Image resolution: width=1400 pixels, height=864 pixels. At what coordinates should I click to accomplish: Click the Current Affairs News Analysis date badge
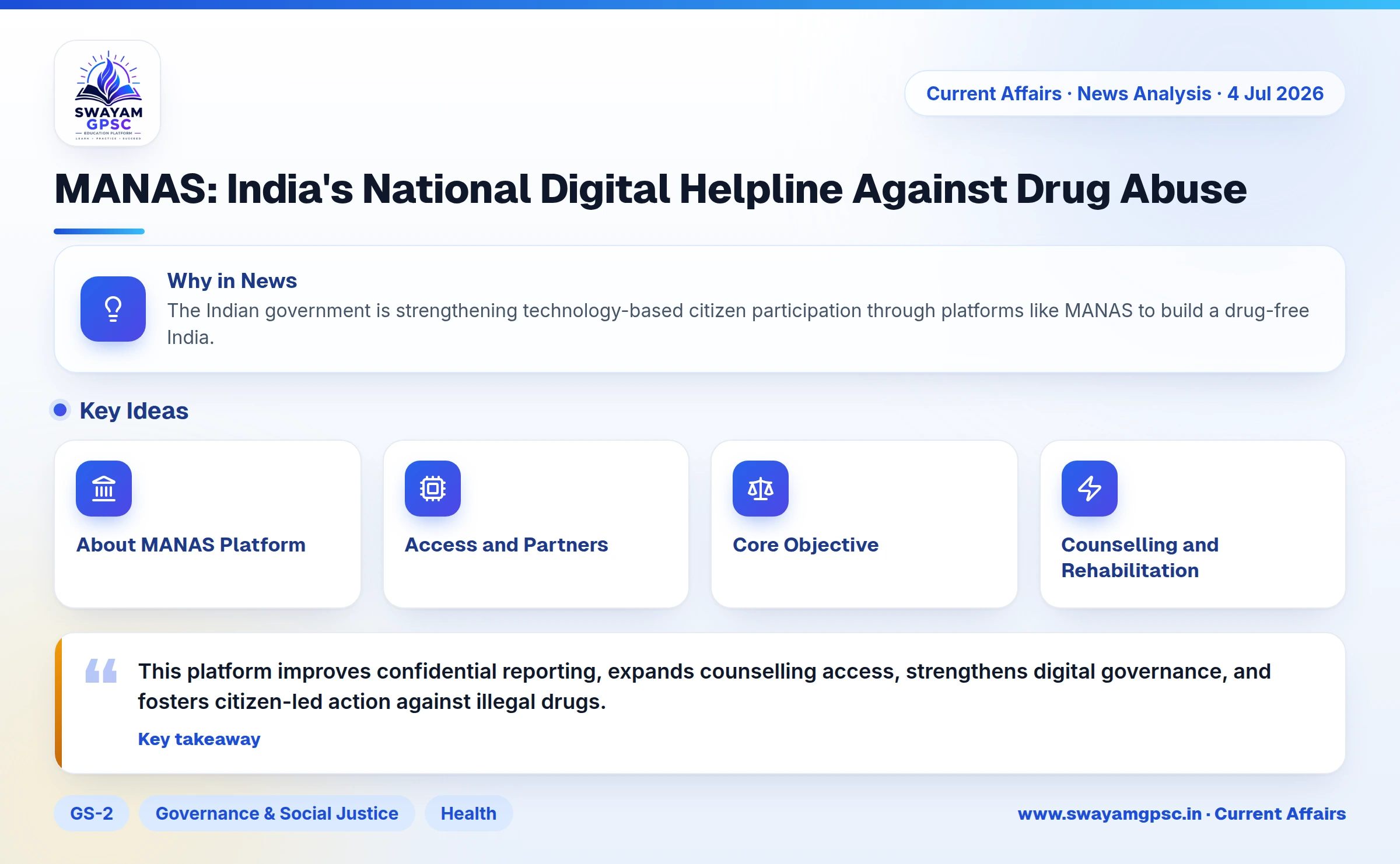coord(1125,93)
